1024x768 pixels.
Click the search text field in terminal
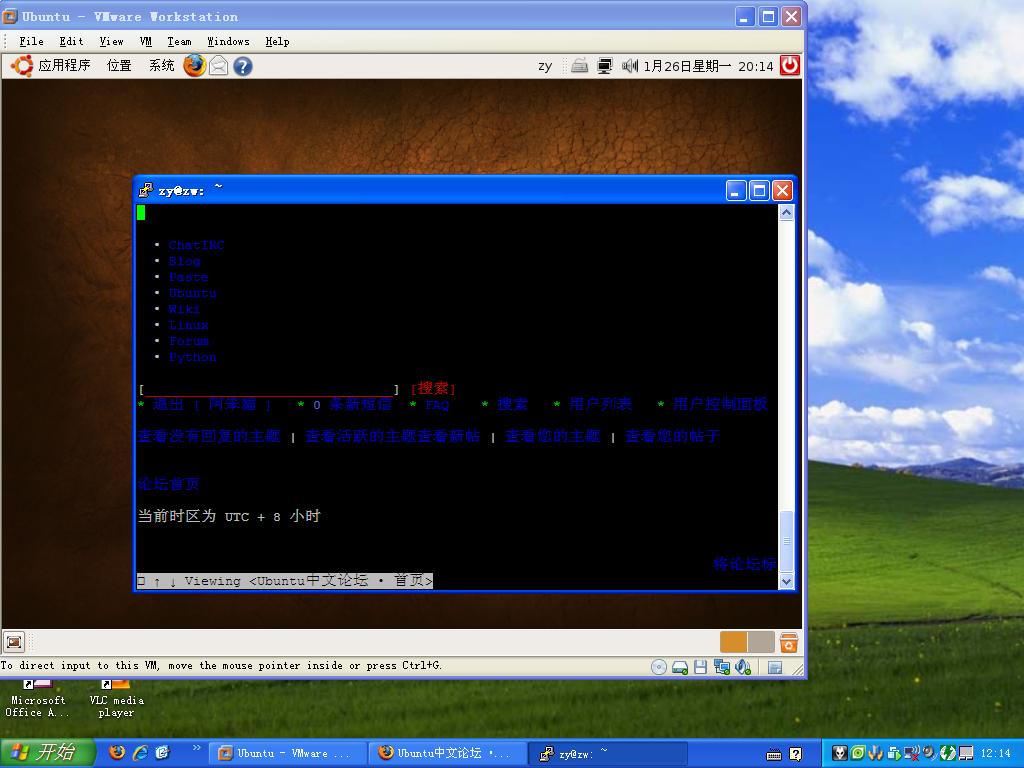pos(268,389)
